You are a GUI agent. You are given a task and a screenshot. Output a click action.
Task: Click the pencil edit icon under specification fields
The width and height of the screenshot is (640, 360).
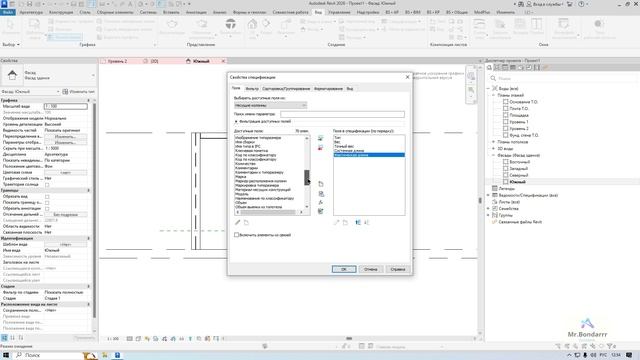[x=336, y=222]
